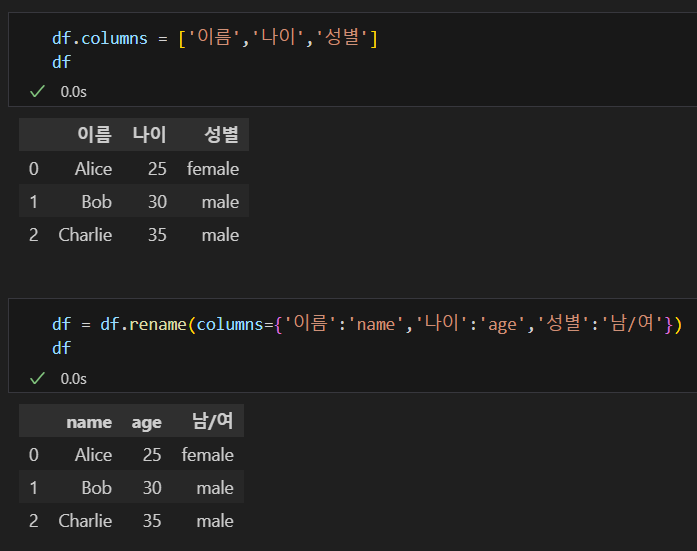Click the '남/여' column header in second table

[x=212, y=421]
